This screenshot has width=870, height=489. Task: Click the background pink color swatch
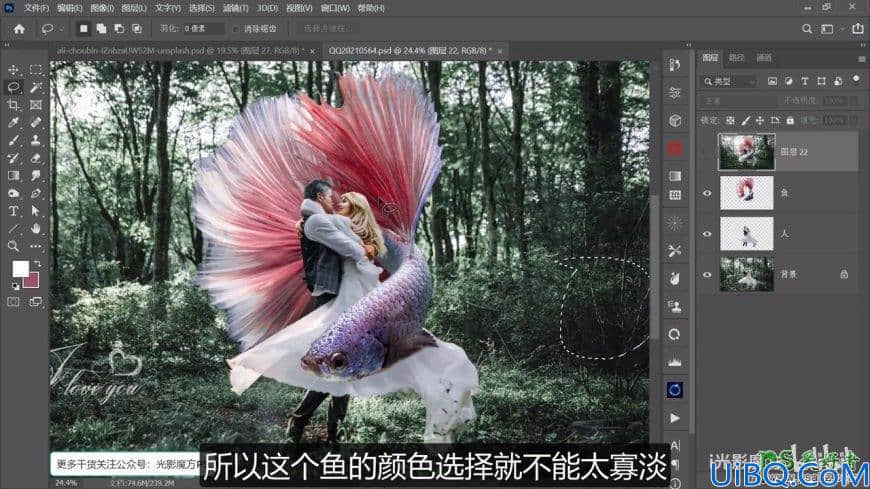tap(32, 281)
